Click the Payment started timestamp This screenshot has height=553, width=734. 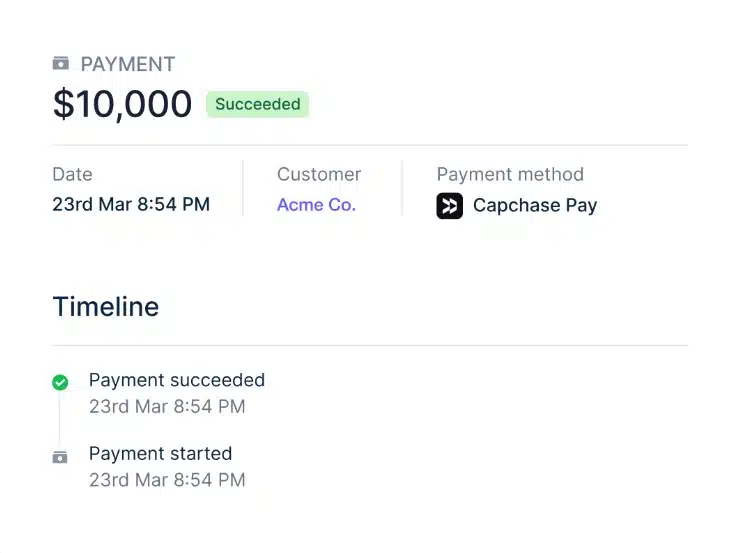coord(167,480)
